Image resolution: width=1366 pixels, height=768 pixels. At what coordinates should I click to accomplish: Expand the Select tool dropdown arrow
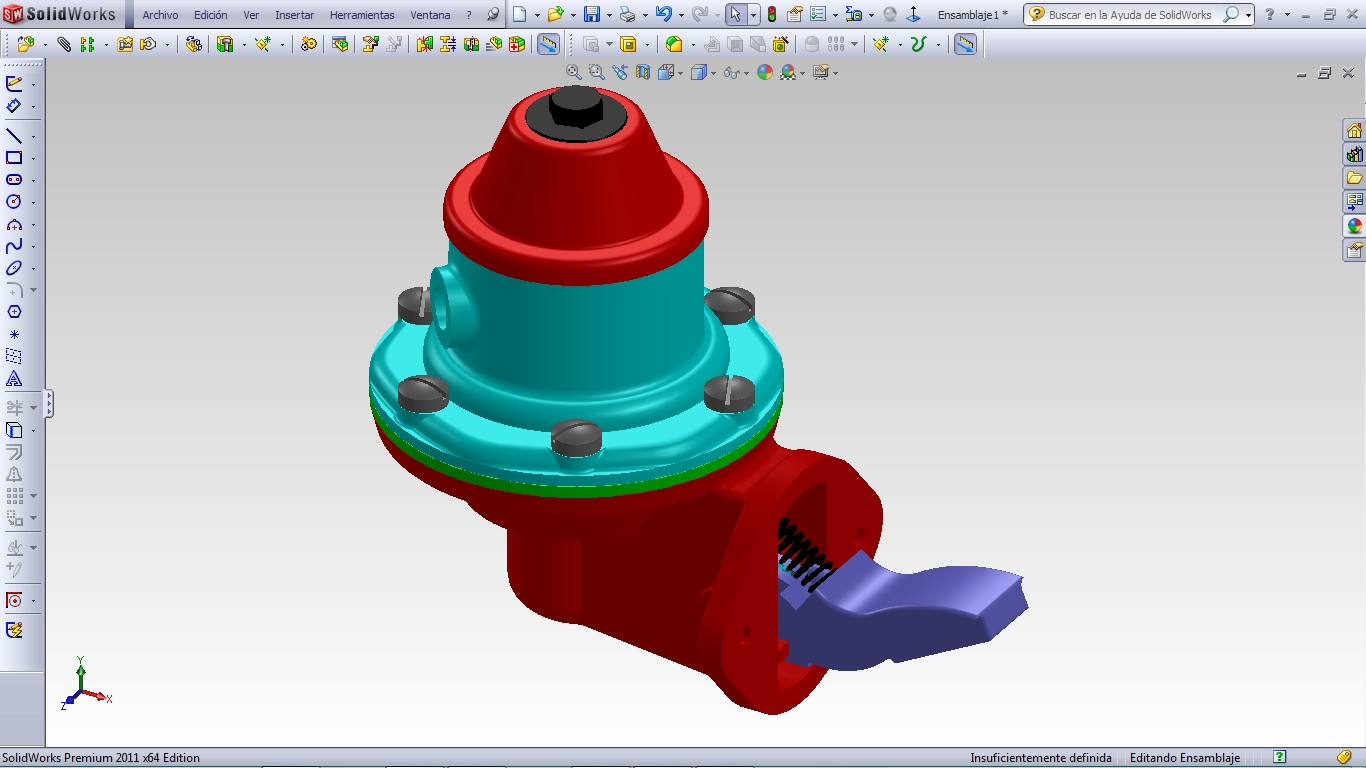(x=753, y=15)
